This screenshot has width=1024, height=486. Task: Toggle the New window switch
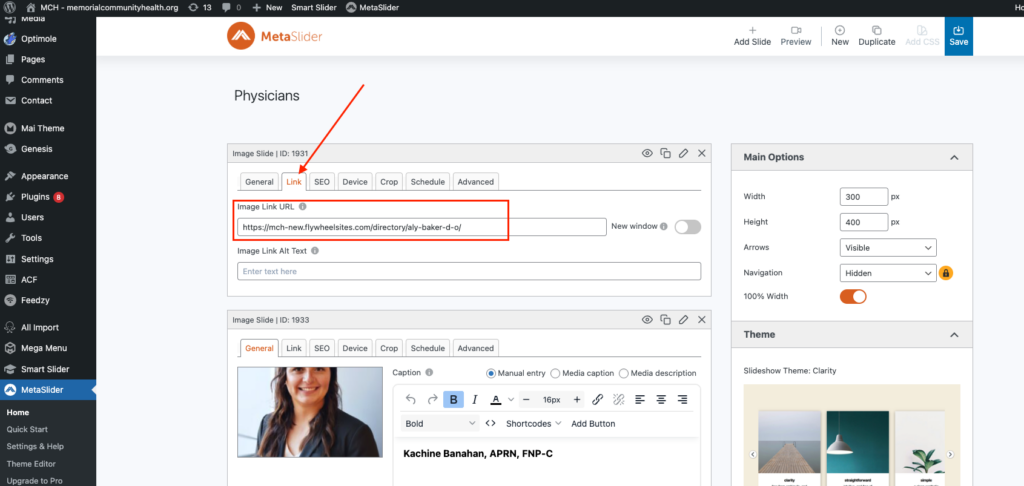point(687,227)
